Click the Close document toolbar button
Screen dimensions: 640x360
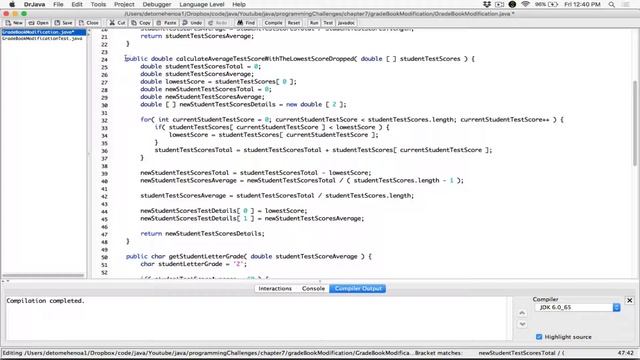click(x=89, y=23)
